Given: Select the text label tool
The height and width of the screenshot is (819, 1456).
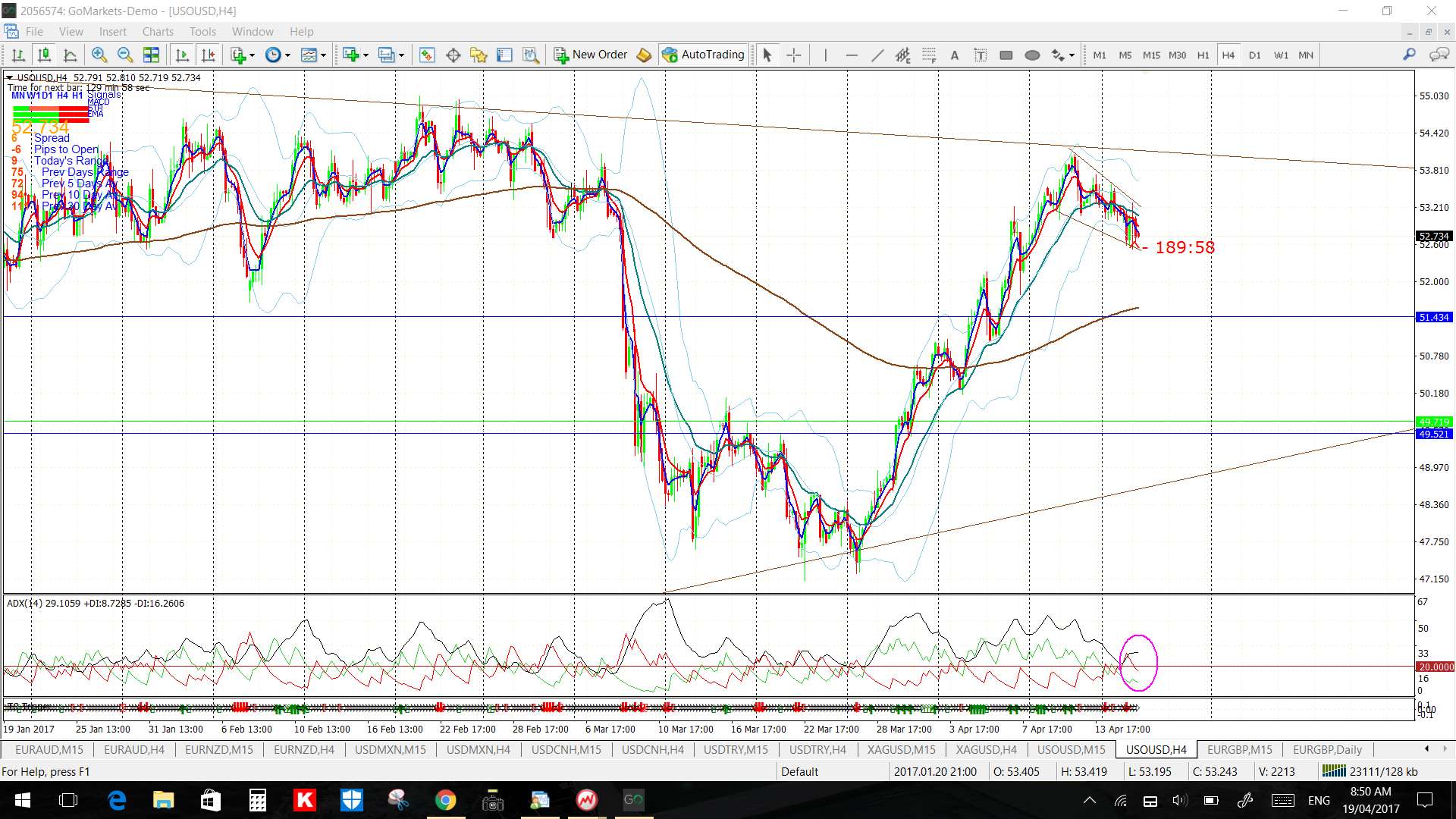Looking at the screenshot, I should tap(981, 55).
